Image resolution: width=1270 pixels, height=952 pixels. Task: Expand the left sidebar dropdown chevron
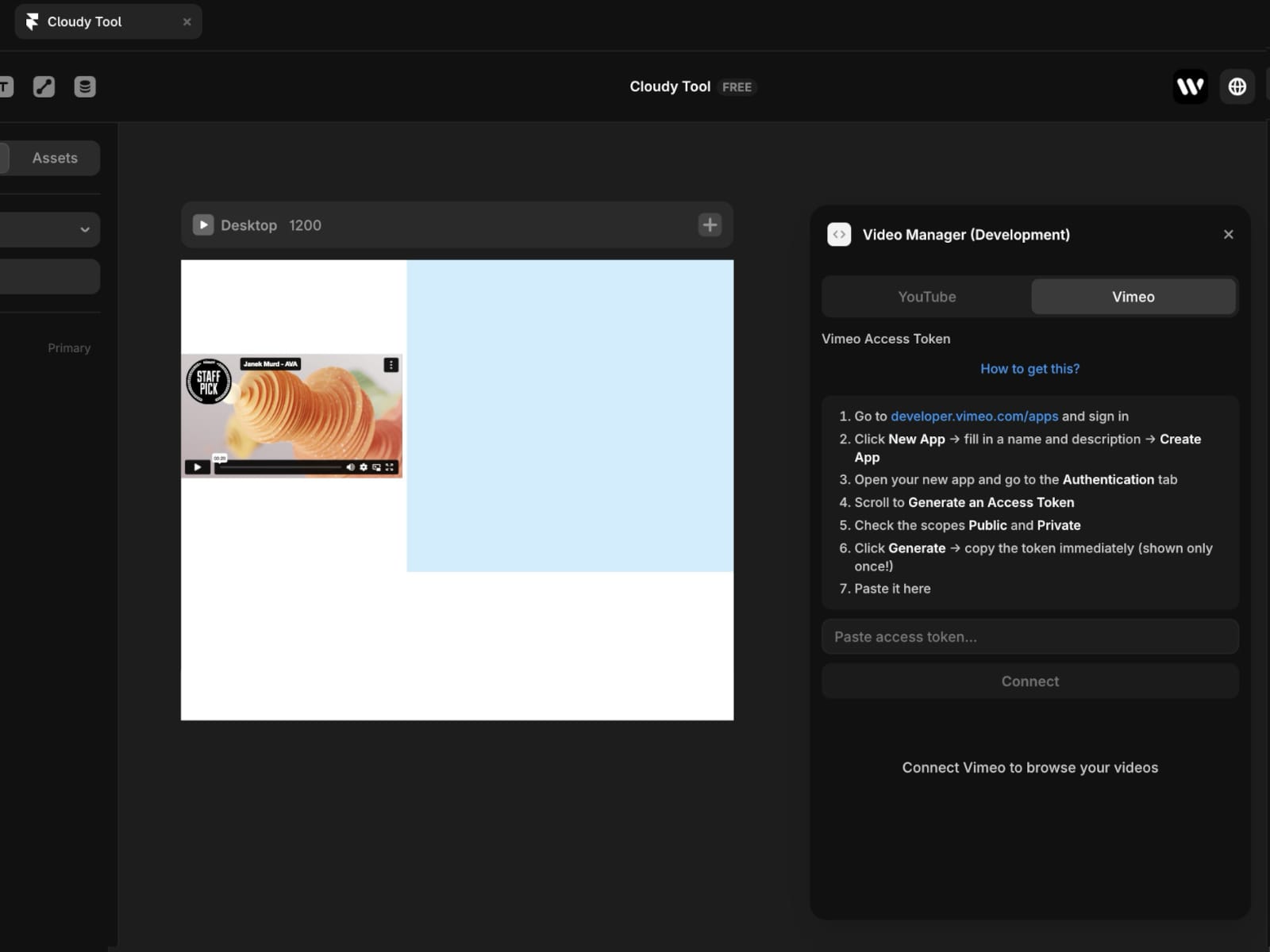(x=85, y=230)
